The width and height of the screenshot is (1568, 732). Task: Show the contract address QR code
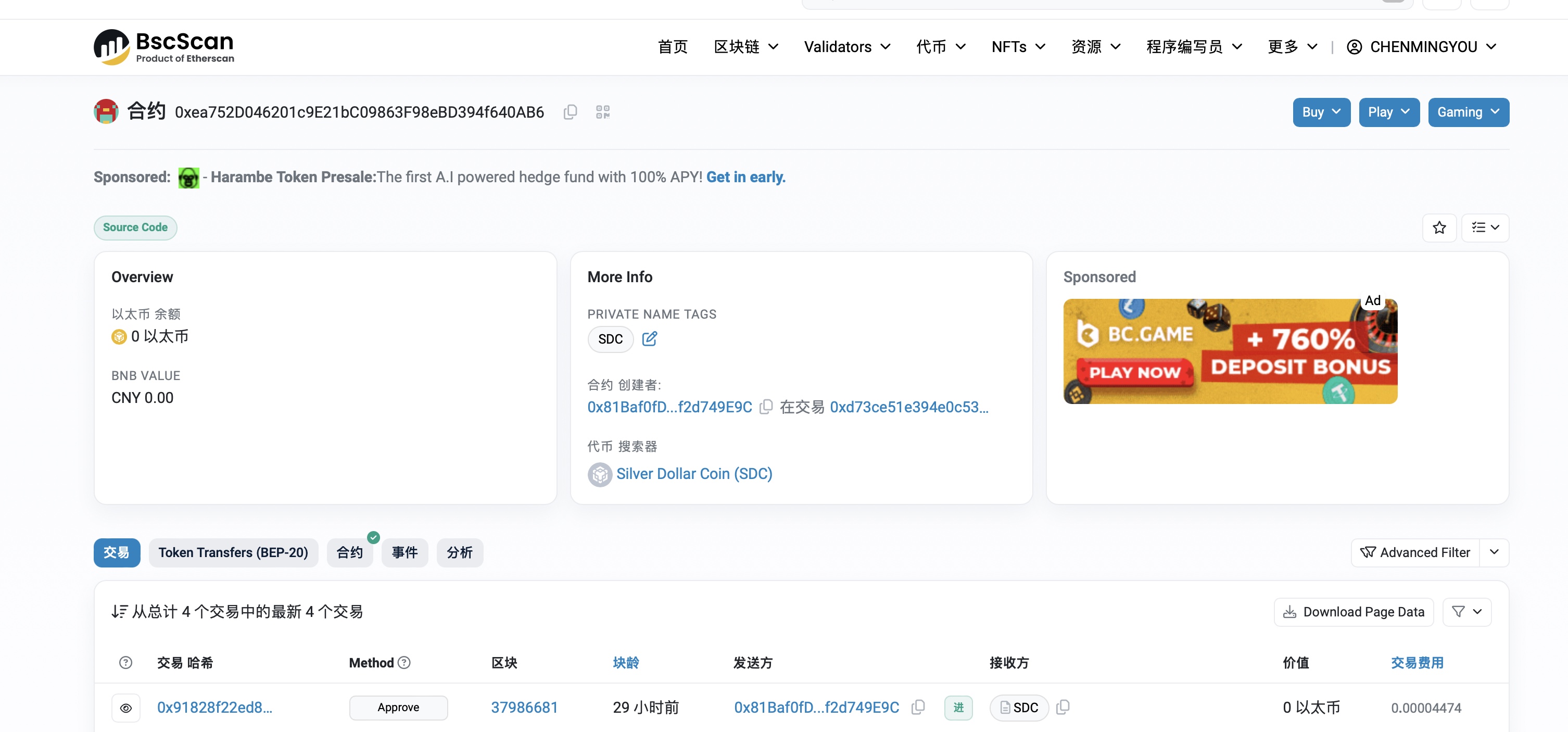603,112
